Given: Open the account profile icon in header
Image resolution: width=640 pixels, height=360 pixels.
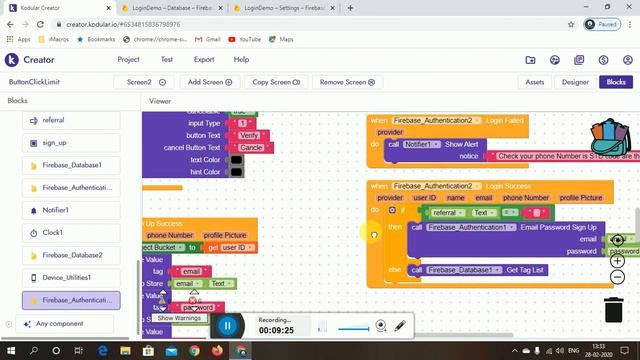Looking at the screenshot, I should click(x=628, y=60).
